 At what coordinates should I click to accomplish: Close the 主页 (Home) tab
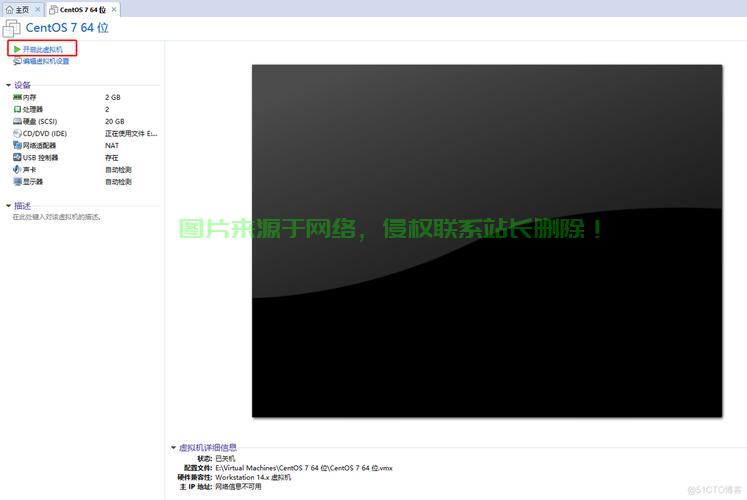pyautogui.click(x=38, y=9)
